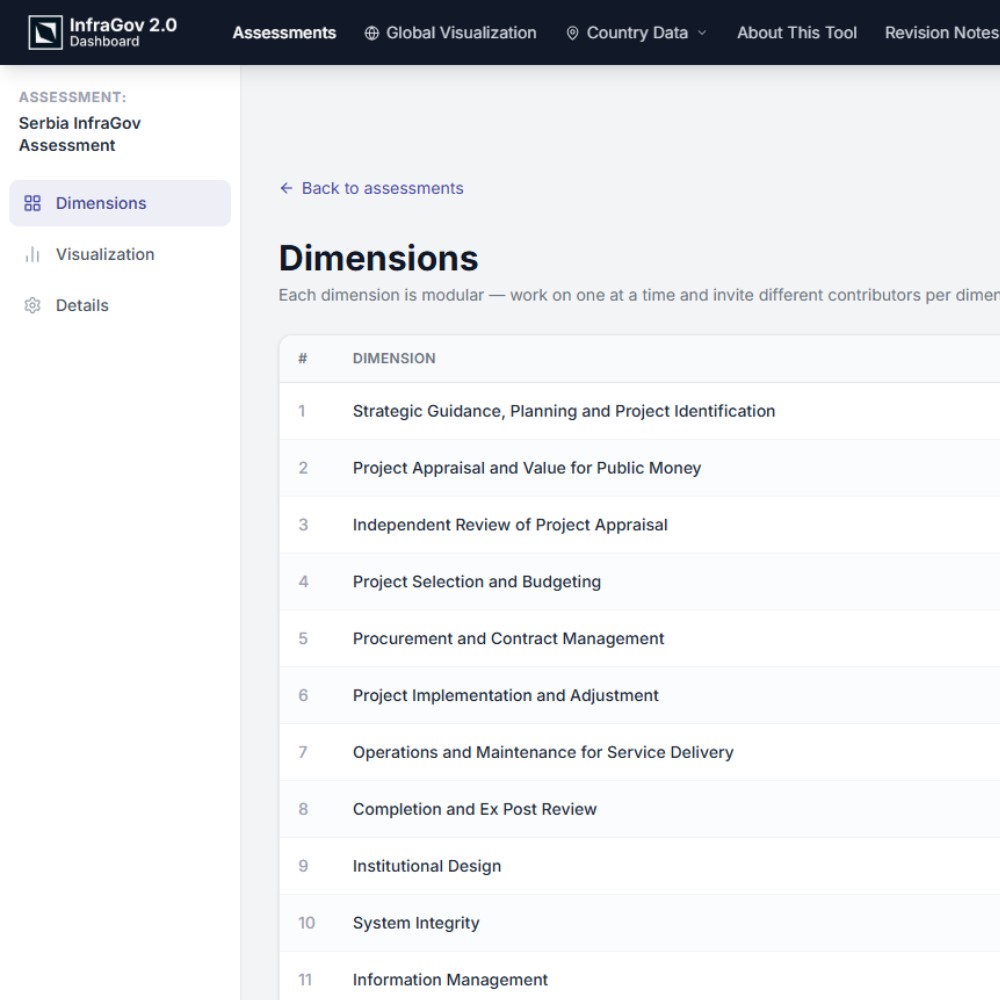Screen dimensions: 1000x1000
Task: Click the bar chart icon beside Visualization
Action: tap(33, 254)
